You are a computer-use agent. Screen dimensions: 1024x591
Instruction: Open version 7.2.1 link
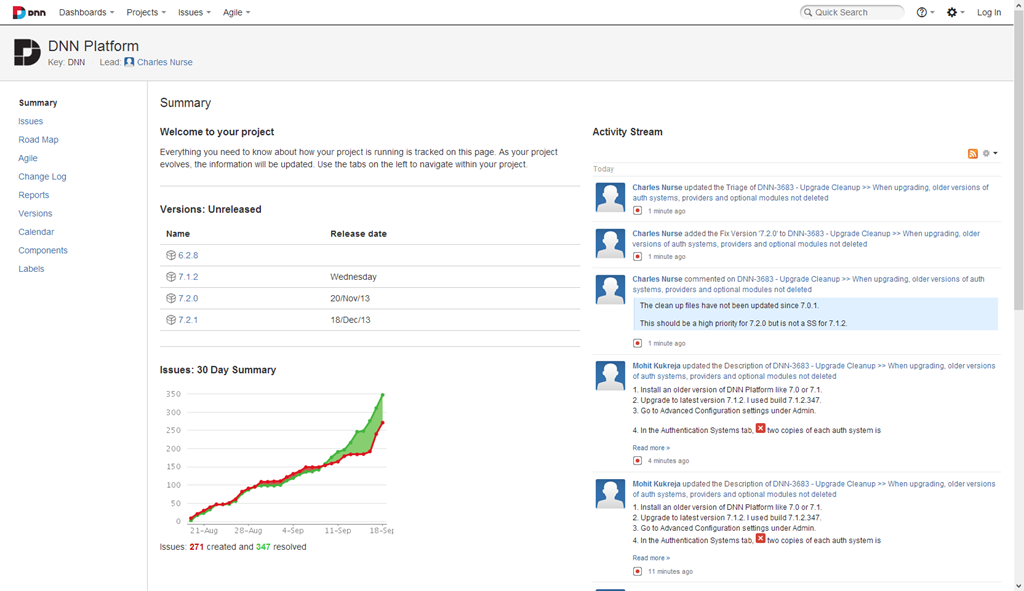[x=188, y=320]
